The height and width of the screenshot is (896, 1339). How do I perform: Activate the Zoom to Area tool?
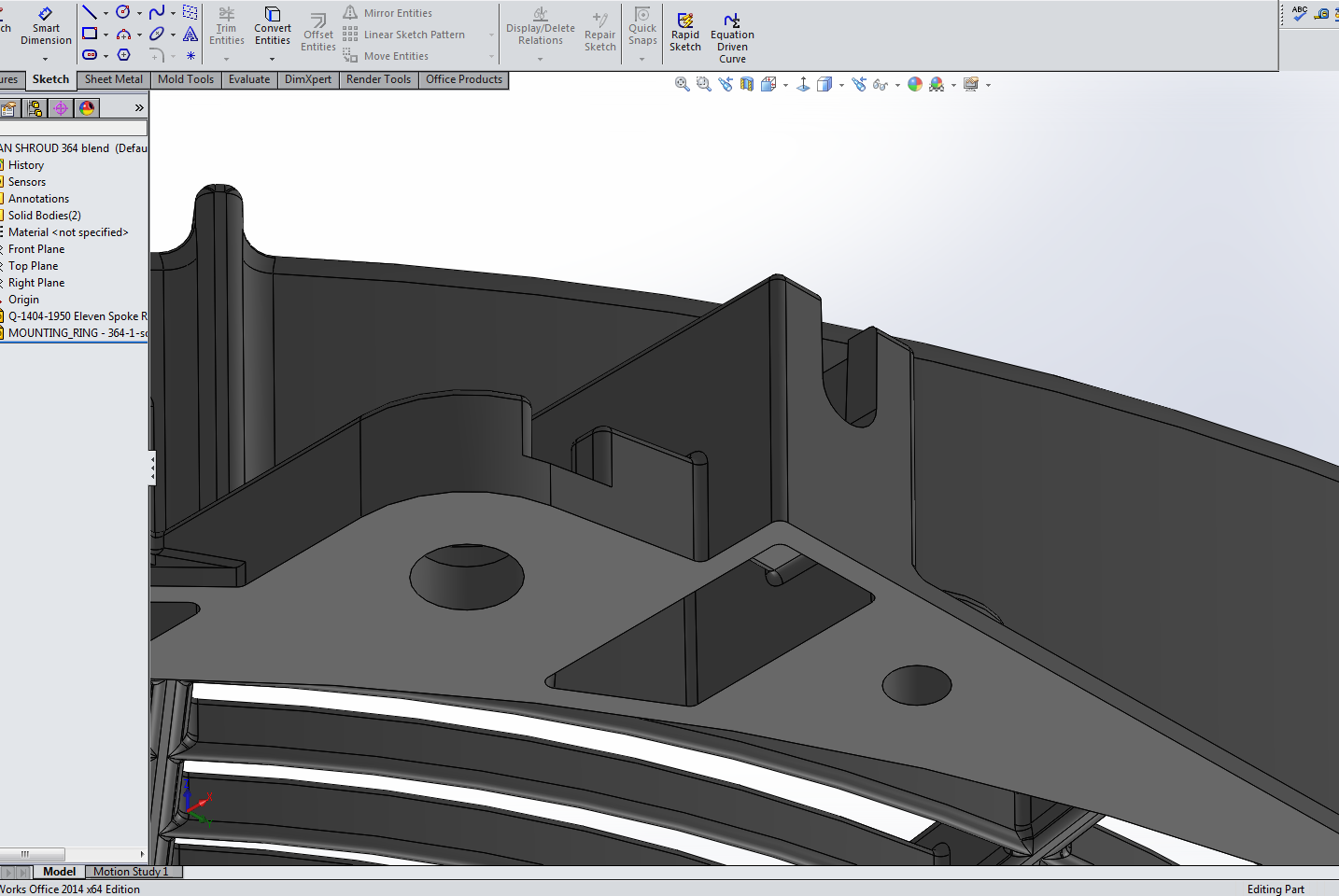coord(703,84)
